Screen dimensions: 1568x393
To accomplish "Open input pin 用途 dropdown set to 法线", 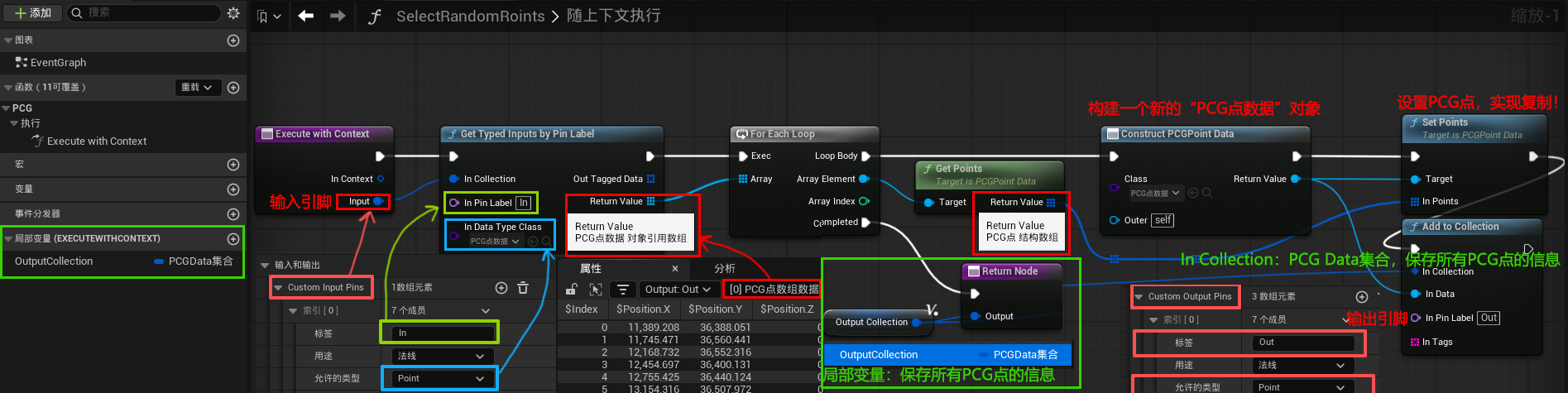I will click(441, 356).
